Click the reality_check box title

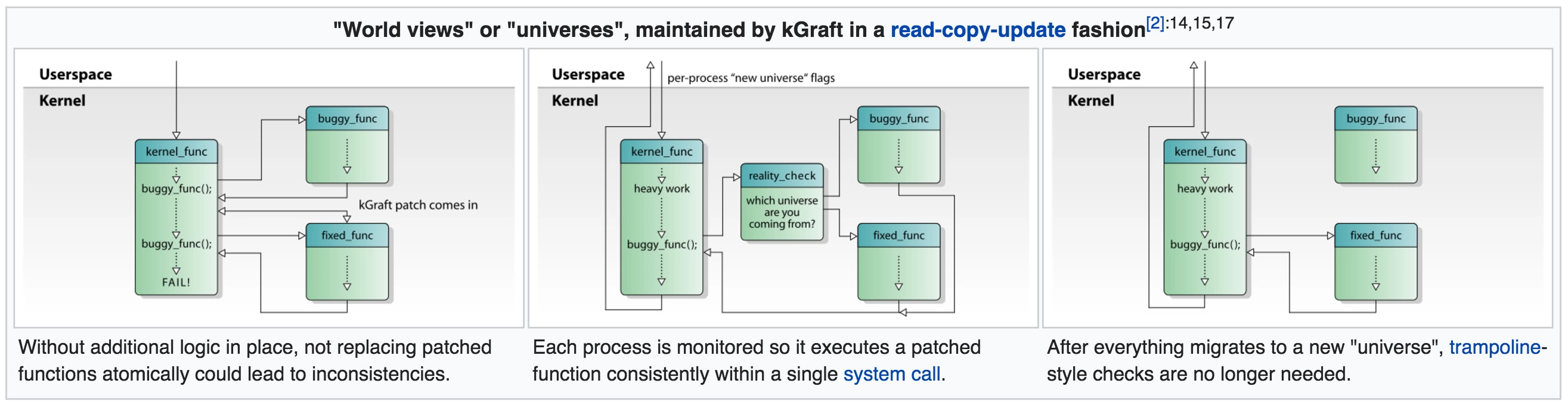click(782, 176)
